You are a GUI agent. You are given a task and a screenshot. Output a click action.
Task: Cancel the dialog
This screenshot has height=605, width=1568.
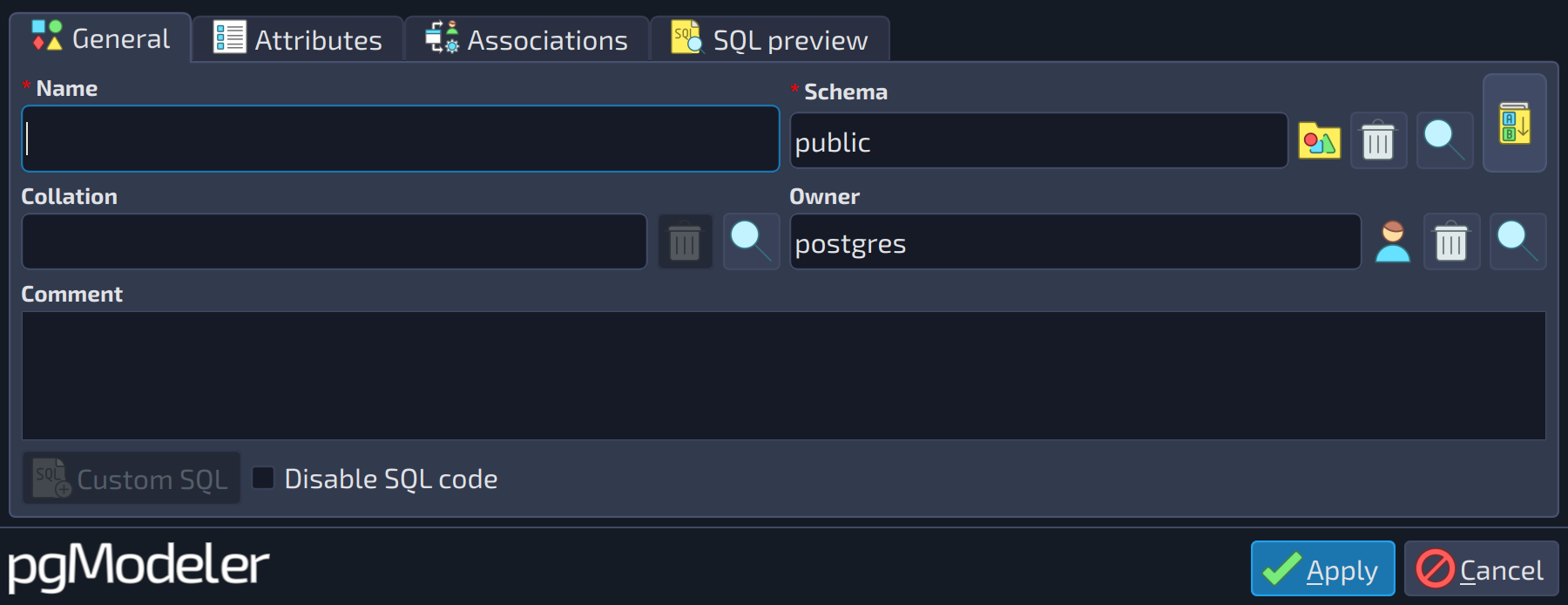[1481, 568]
